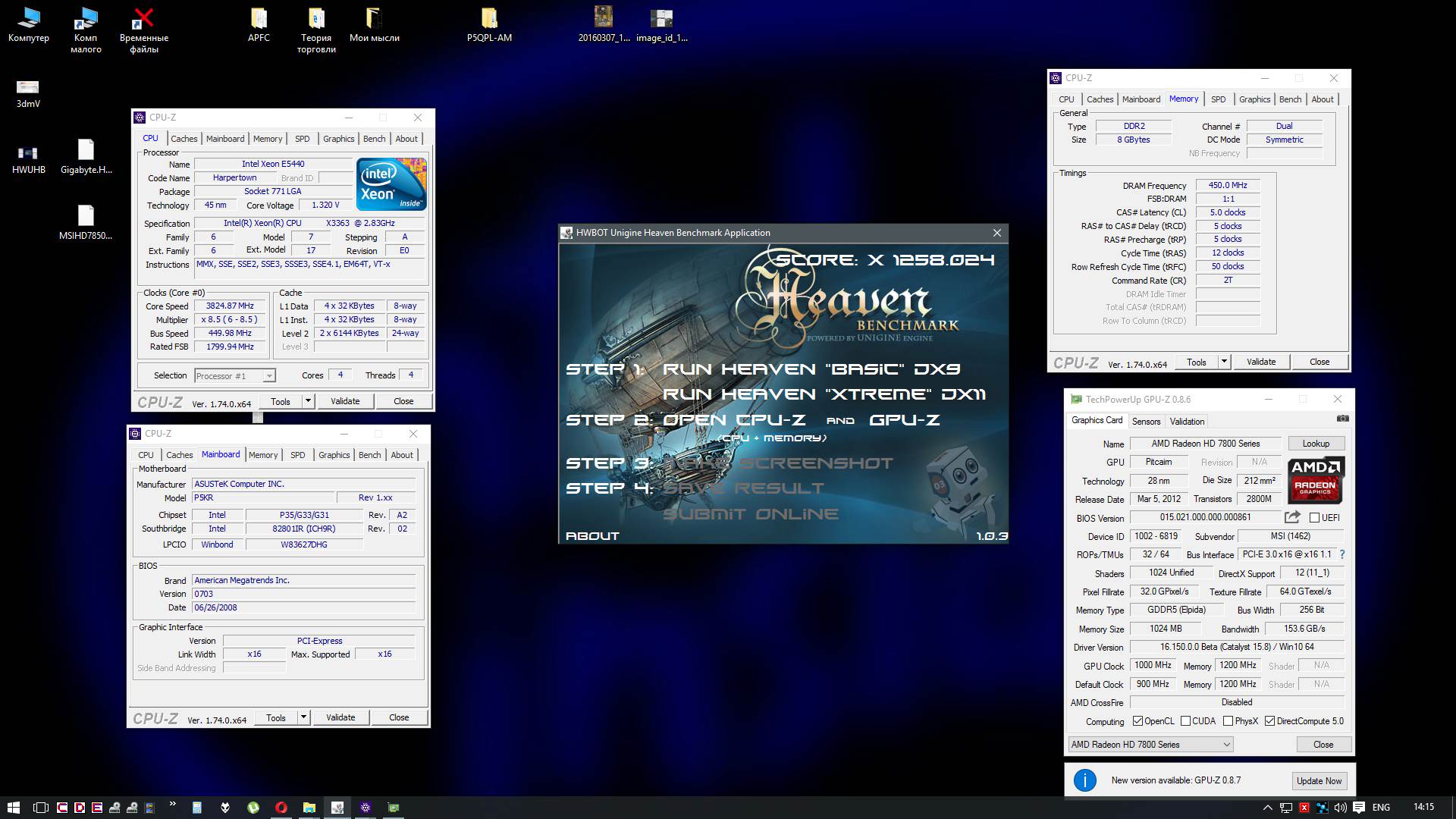1456x819 pixels.
Task: Select the image_id_1... file icon
Action: pyautogui.click(x=661, y=25)
